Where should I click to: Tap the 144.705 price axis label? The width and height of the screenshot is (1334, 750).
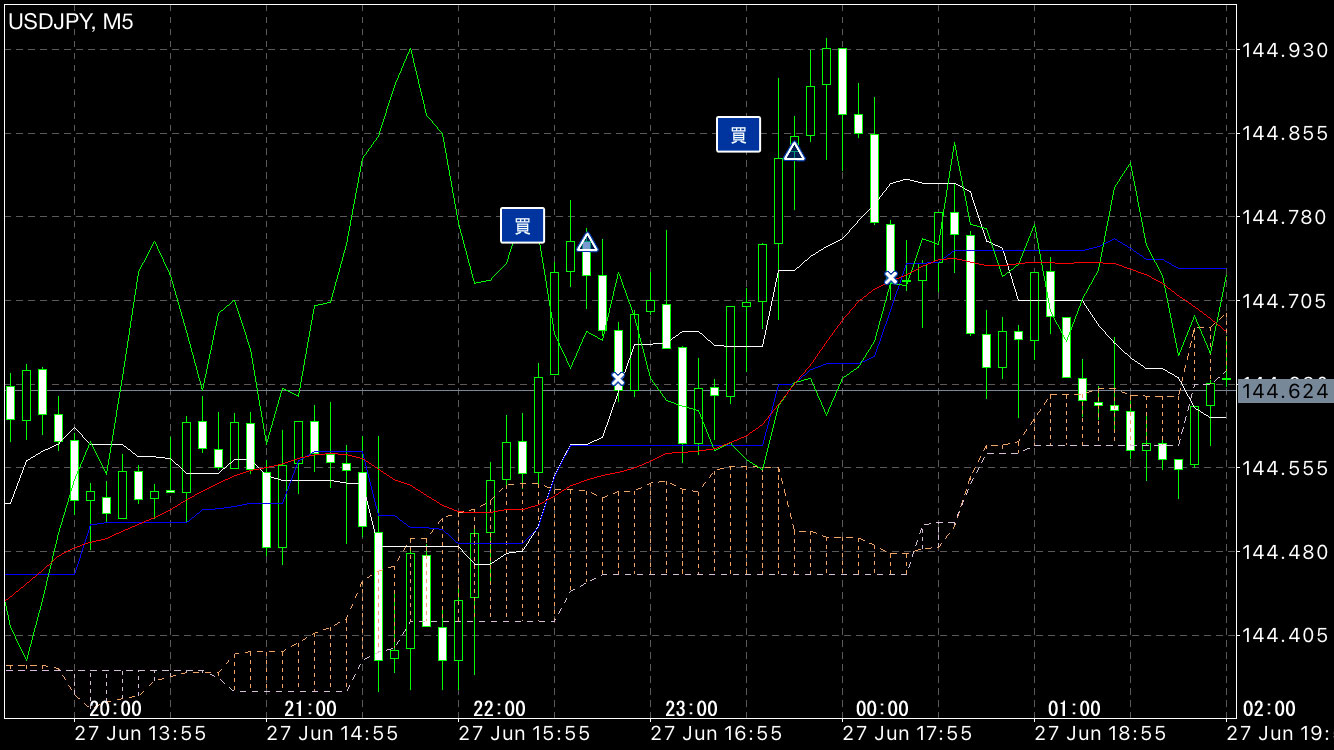tap(1283, 301)
